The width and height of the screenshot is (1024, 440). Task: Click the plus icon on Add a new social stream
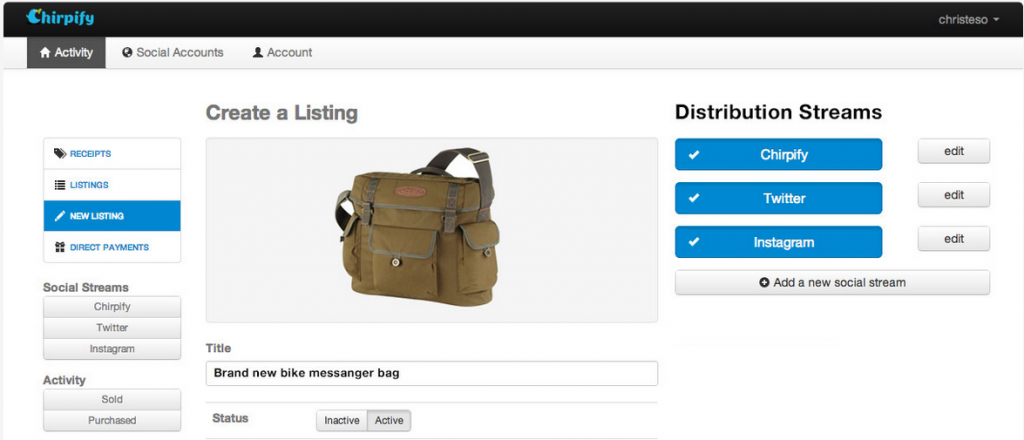coord(765,283)
